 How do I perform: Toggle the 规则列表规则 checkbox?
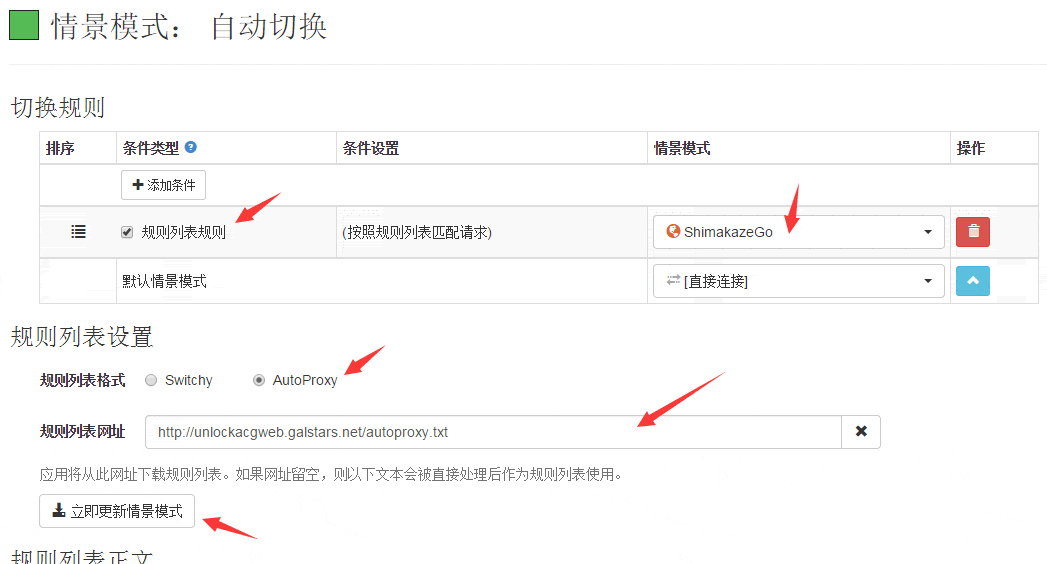coord(127,232)
